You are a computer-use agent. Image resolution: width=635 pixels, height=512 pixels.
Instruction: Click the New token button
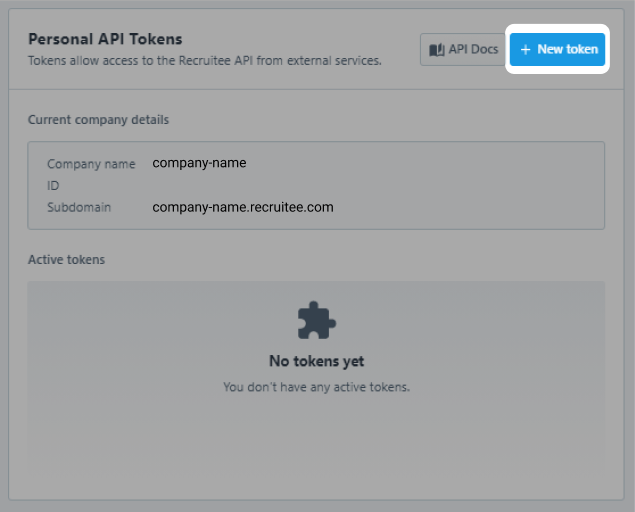[x=558, y=49]
